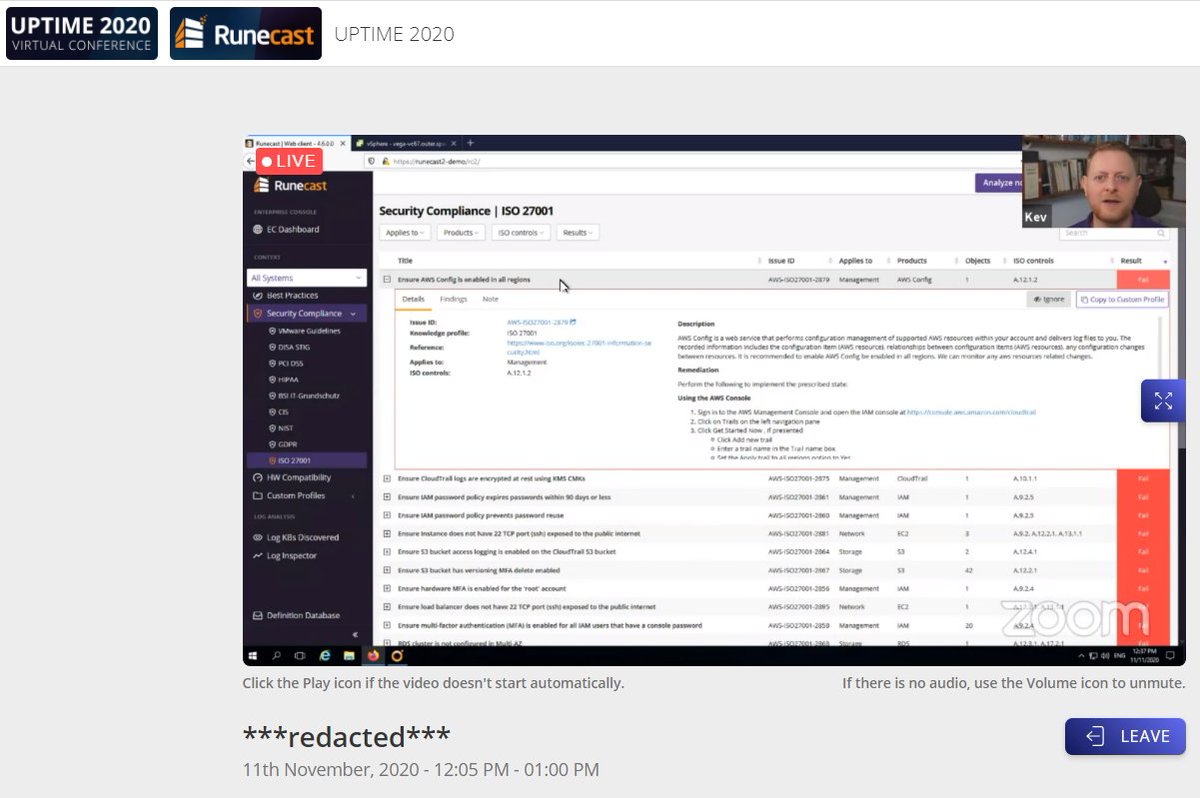This screenshot has height=798, width=1200.
Task: Click the Task View taskbar icon
Action: click(300, 656)
